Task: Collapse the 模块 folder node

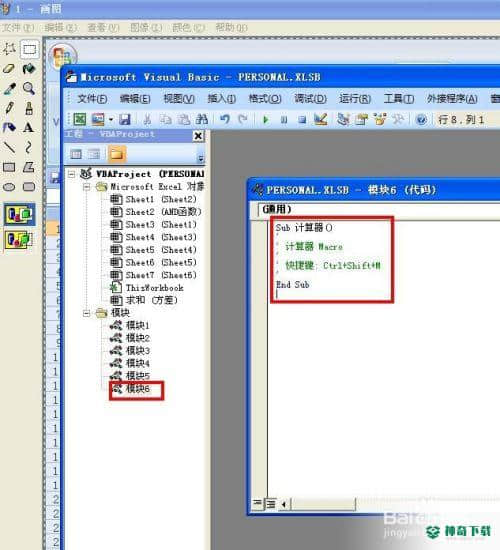Action: click(87, 313)
